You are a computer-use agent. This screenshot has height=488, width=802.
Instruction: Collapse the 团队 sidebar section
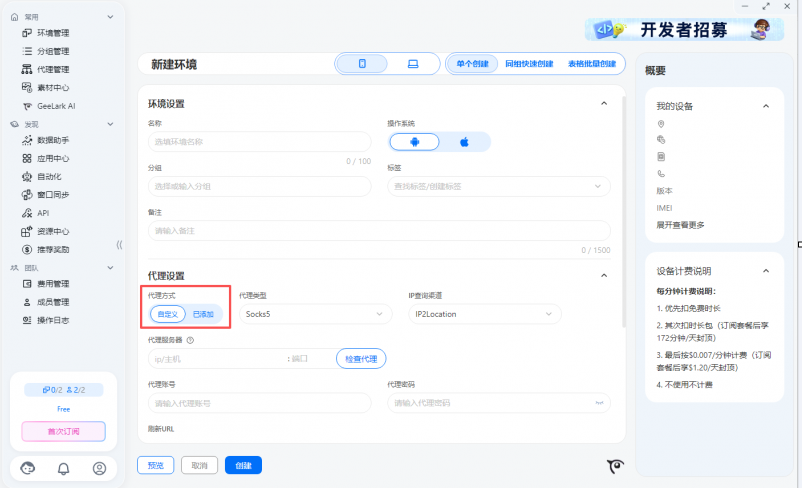(x=110, y=268)
